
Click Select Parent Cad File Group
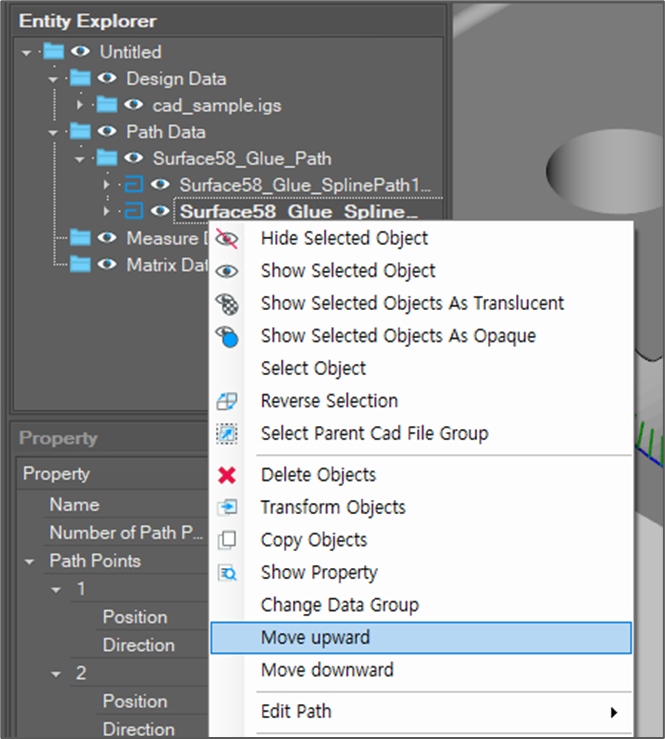374,434
